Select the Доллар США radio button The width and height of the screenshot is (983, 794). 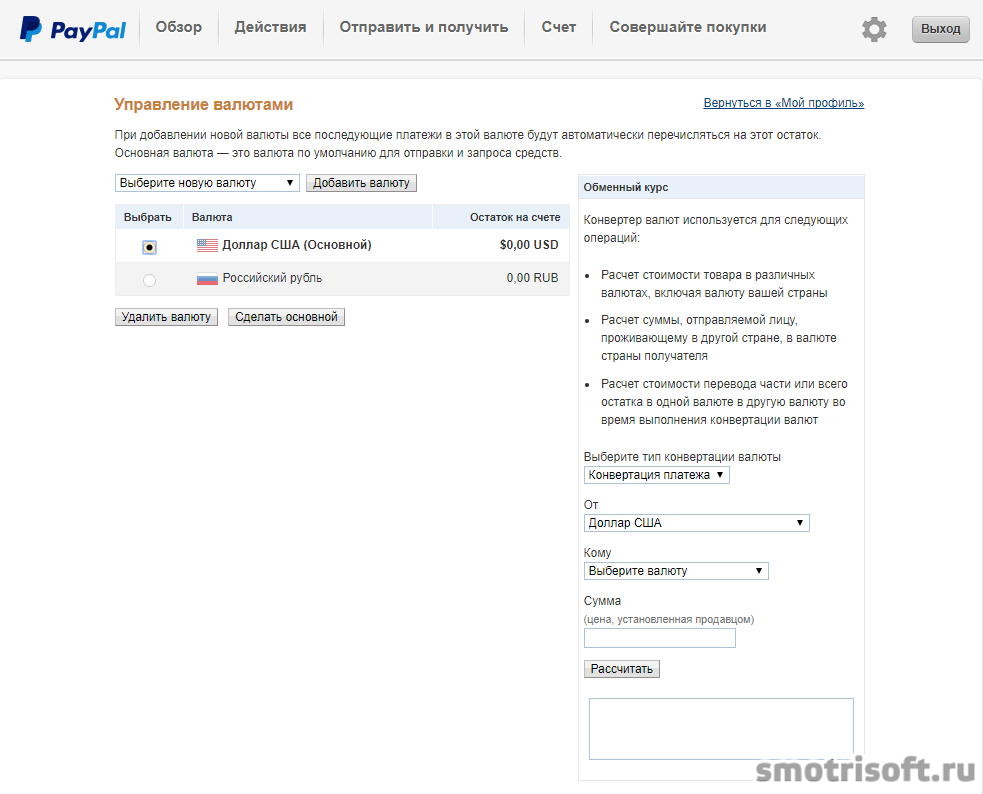coord(149,247)
